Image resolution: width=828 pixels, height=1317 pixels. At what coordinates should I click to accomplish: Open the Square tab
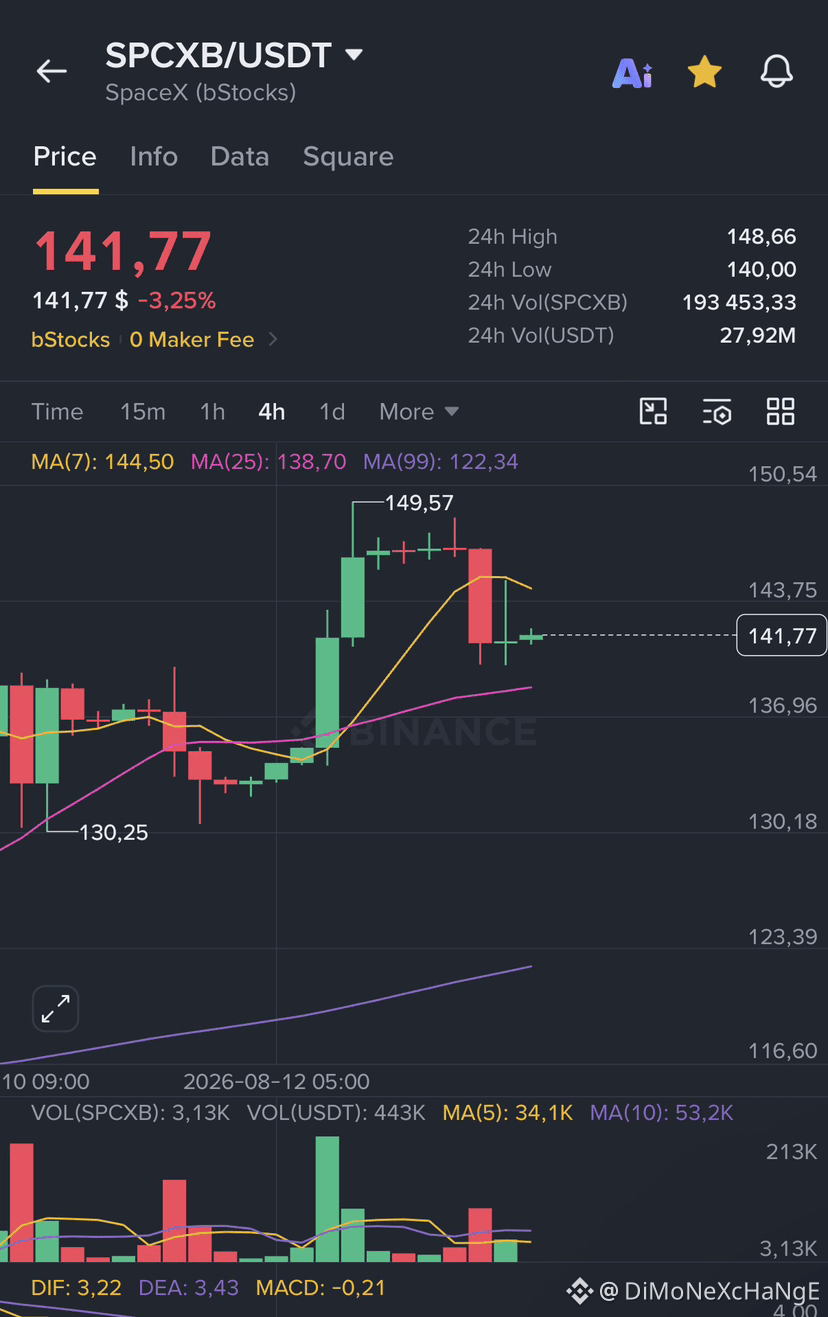point(348,157)
